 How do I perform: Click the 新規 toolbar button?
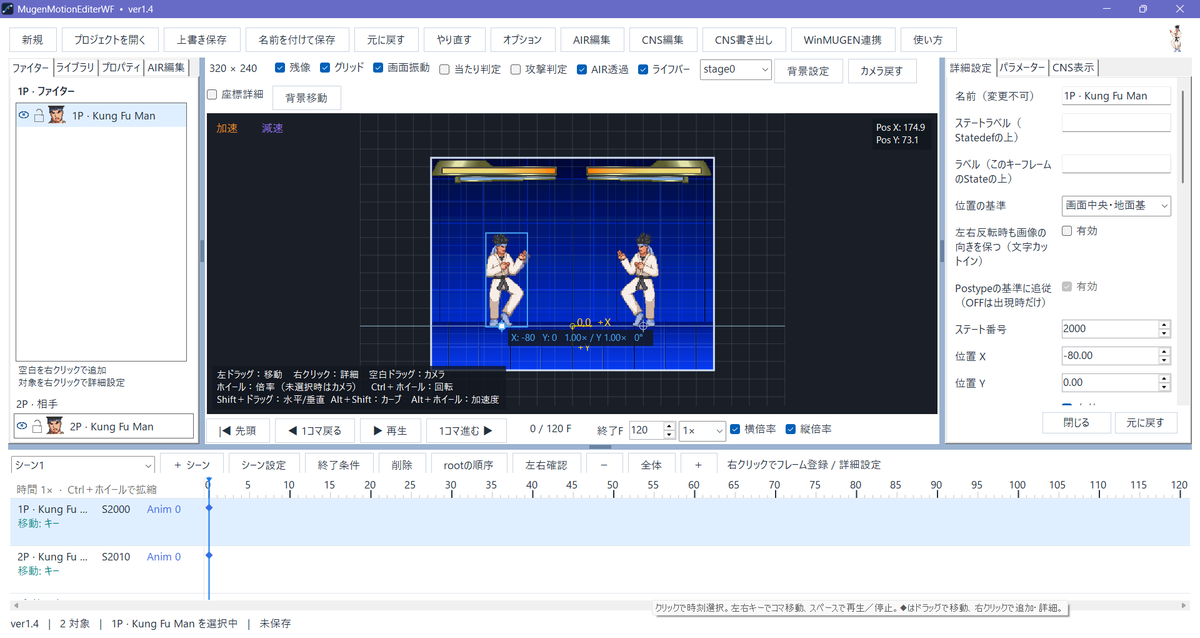(32, 40)
